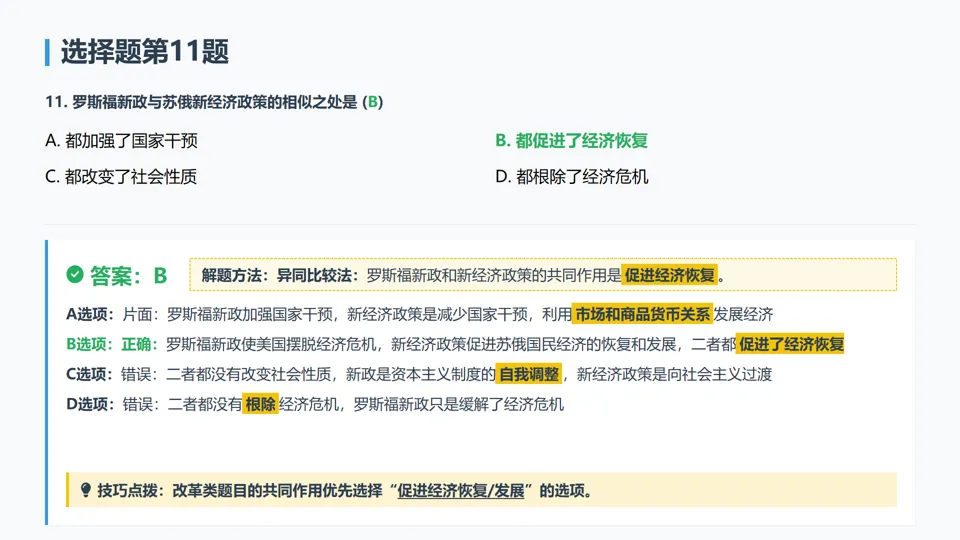
Task: Click underlined 促进经济恢复/发展 text
Action: 461,490
